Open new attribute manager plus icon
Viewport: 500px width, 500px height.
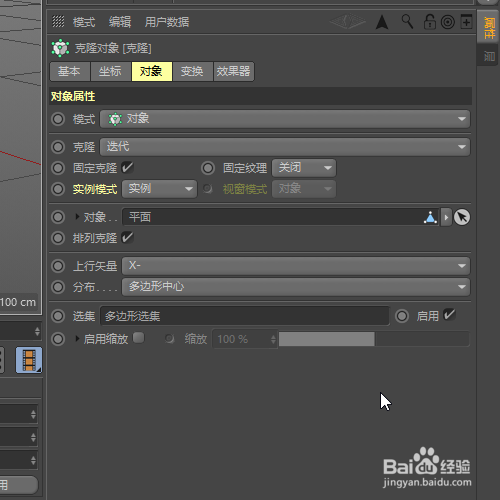pyautogui.click(x=466, y=22)
